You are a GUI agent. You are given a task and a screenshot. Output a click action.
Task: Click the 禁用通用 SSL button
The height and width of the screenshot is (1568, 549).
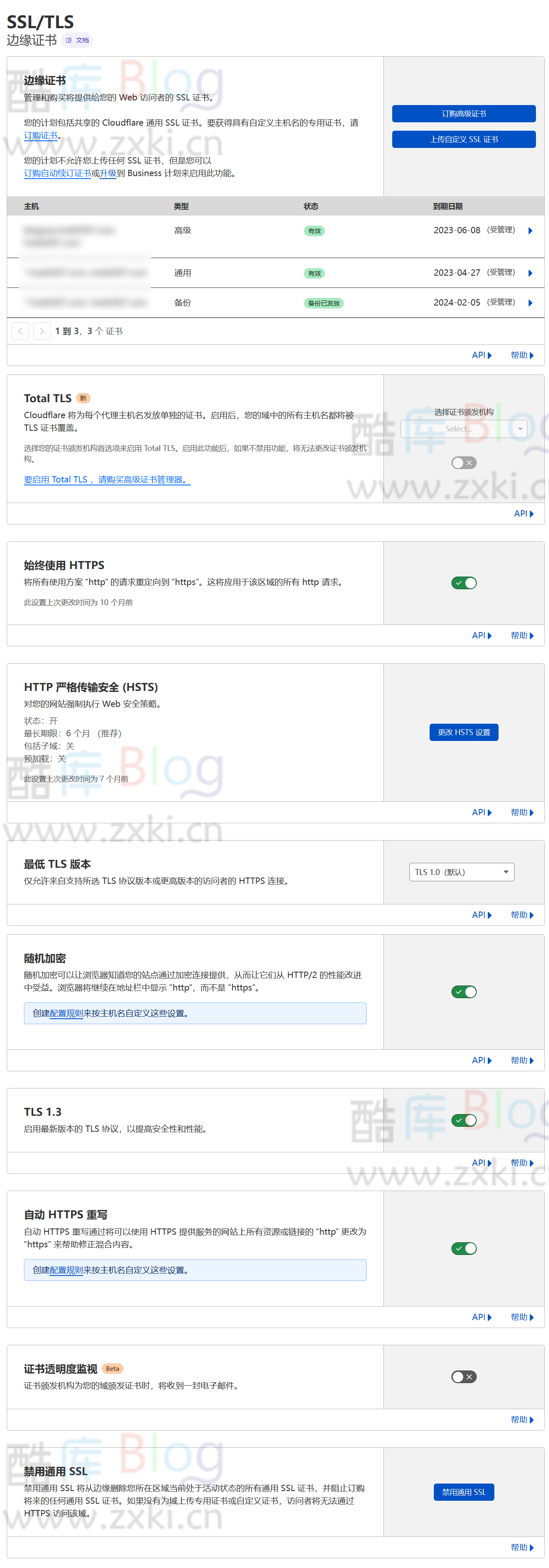(x=464, y=1492)
